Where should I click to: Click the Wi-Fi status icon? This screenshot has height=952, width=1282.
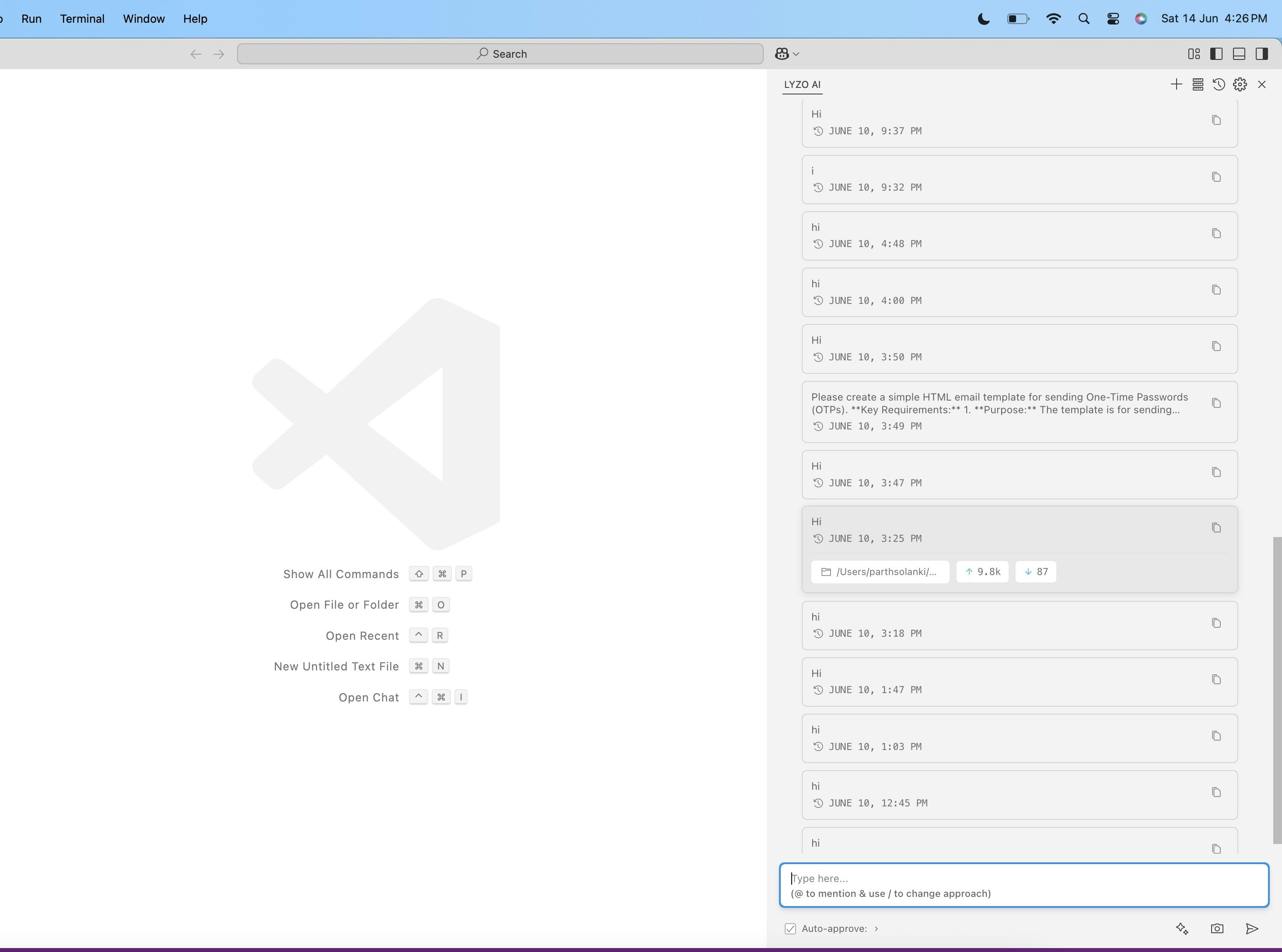coord(1053,18)
